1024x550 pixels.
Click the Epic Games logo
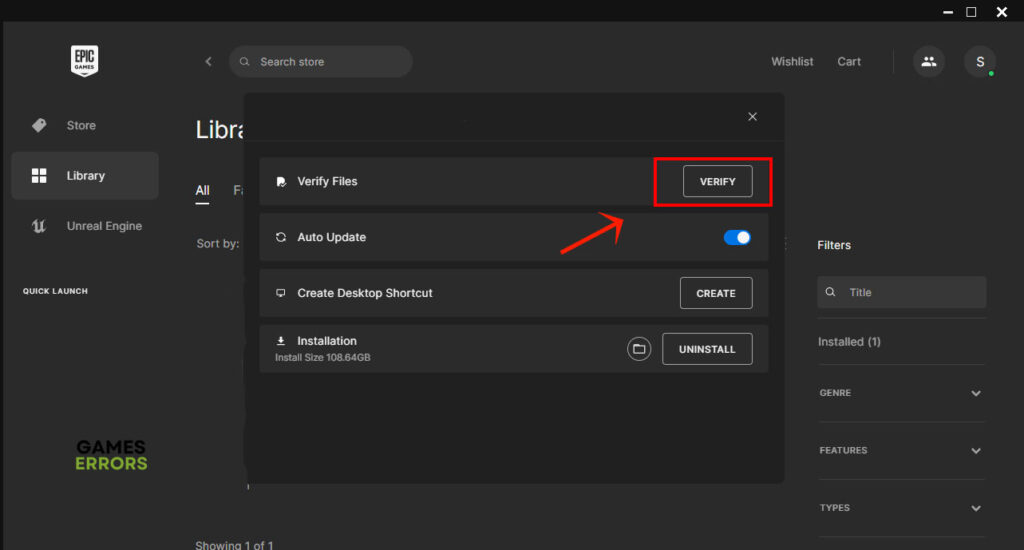click(84, 61)
